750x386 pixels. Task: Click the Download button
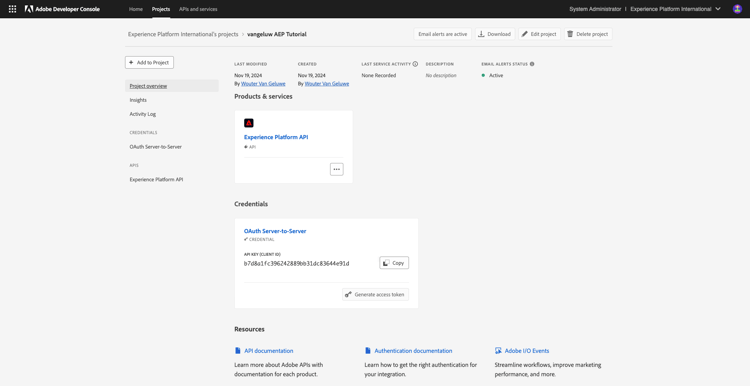(x=495, y=34)
